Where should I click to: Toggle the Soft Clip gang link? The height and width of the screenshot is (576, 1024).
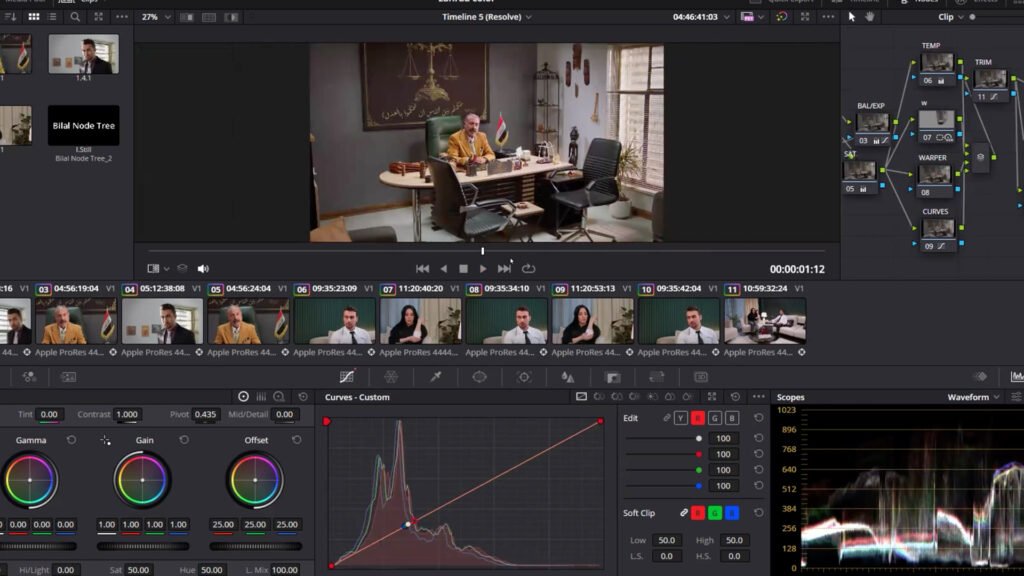pos(684,513)
